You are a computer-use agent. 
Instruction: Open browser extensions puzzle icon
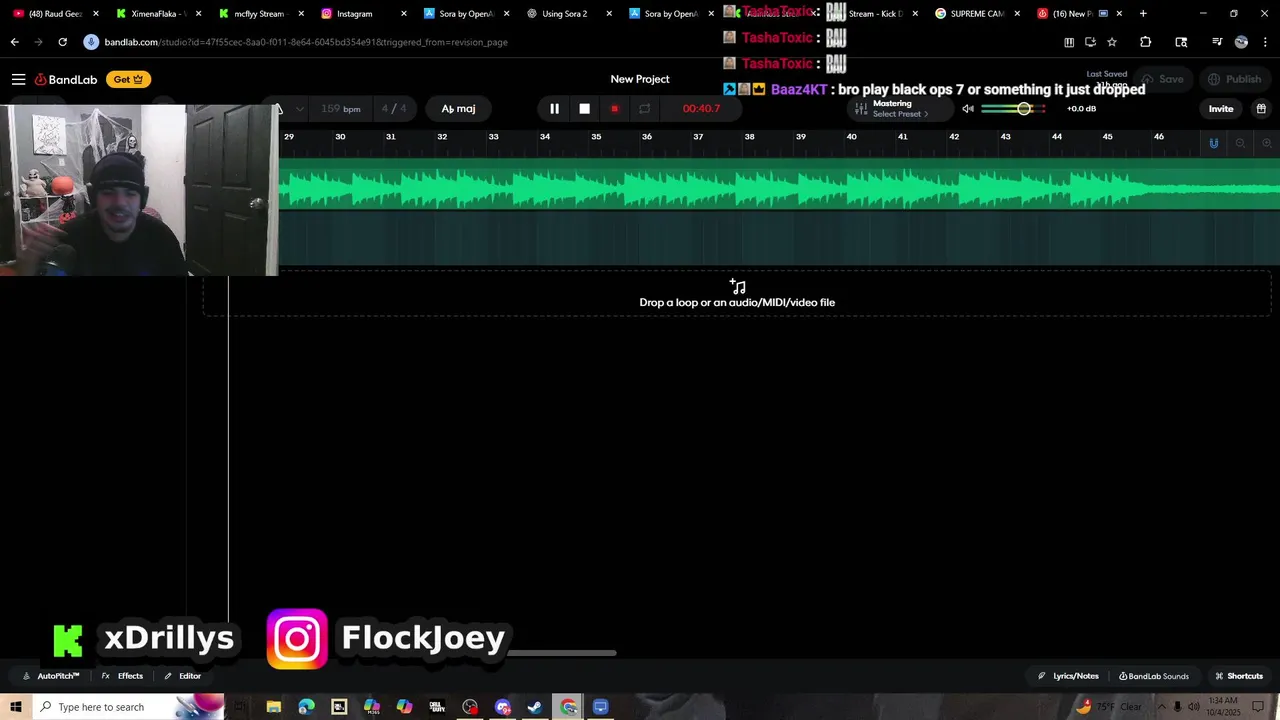point(1145,42)
